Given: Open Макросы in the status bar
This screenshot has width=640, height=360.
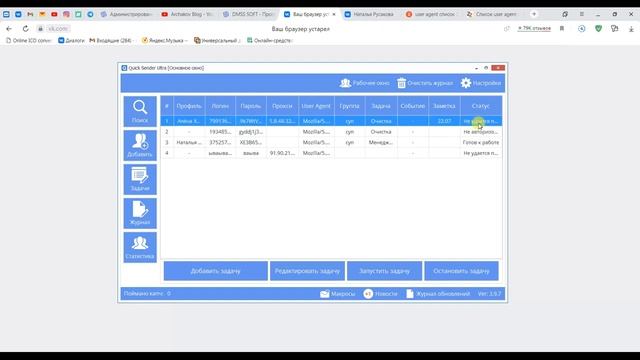Looking at the screenshot, I should click(338, 293).
